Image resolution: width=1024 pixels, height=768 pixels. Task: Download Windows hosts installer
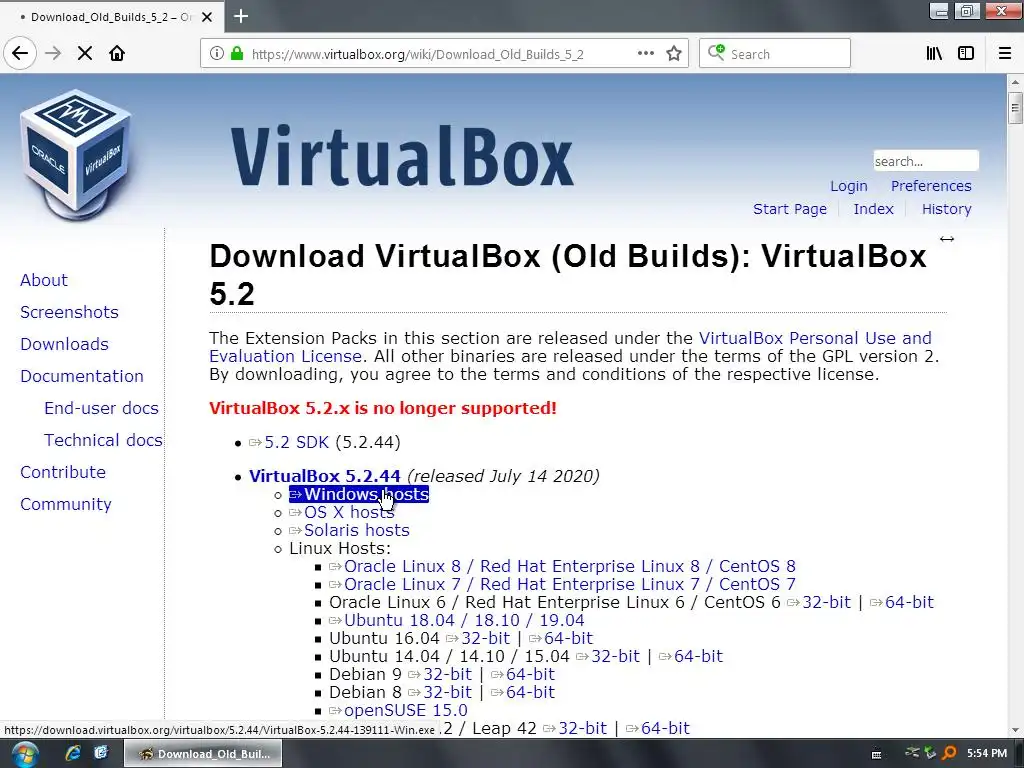[x=359, y=494]
